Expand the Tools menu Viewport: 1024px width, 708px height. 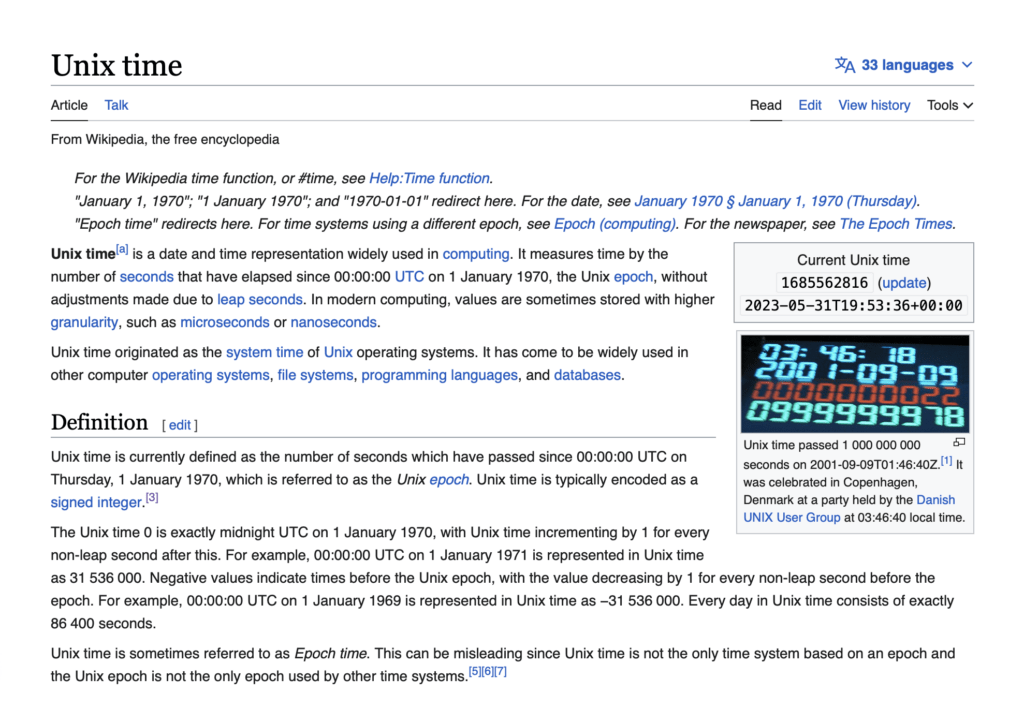[949, 105]
